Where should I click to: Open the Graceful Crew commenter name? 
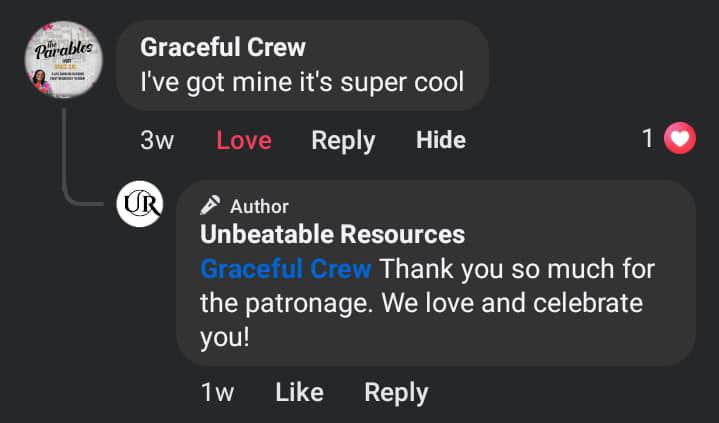(x=223, y=47)
